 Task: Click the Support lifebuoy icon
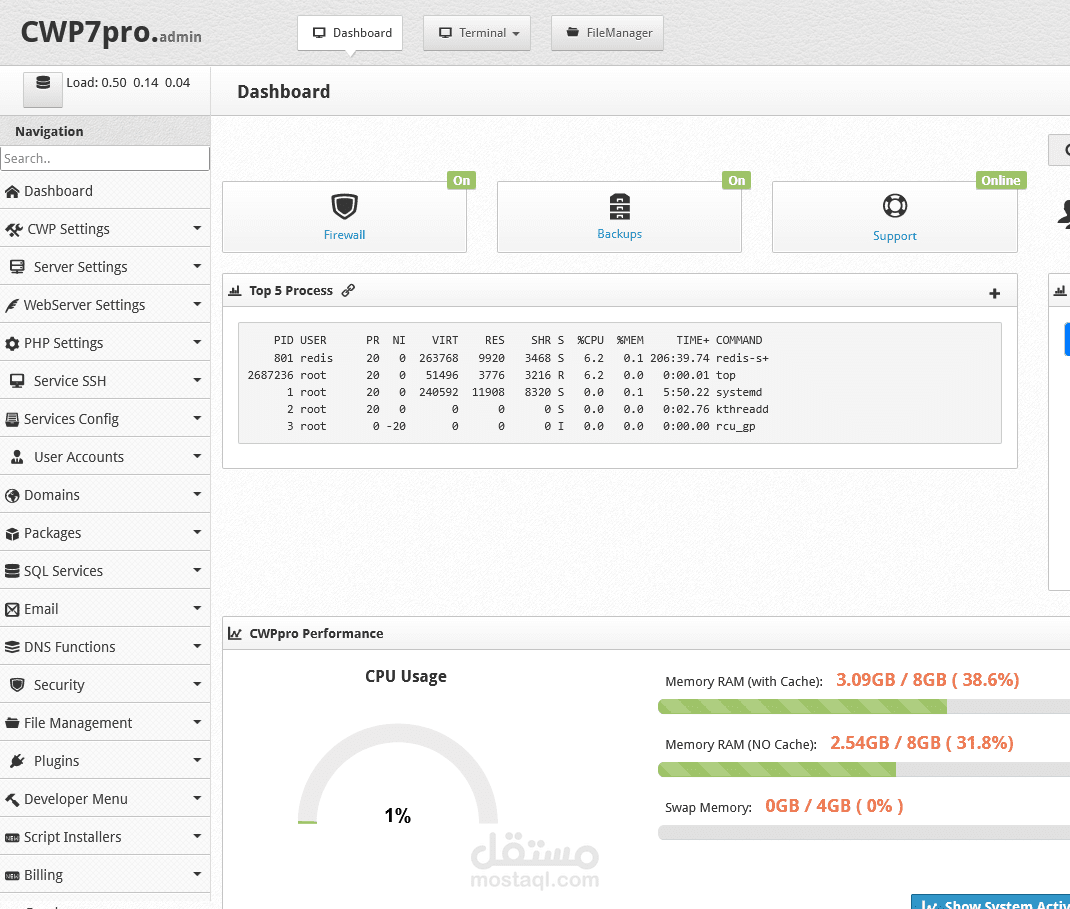(x=895, y=205)
